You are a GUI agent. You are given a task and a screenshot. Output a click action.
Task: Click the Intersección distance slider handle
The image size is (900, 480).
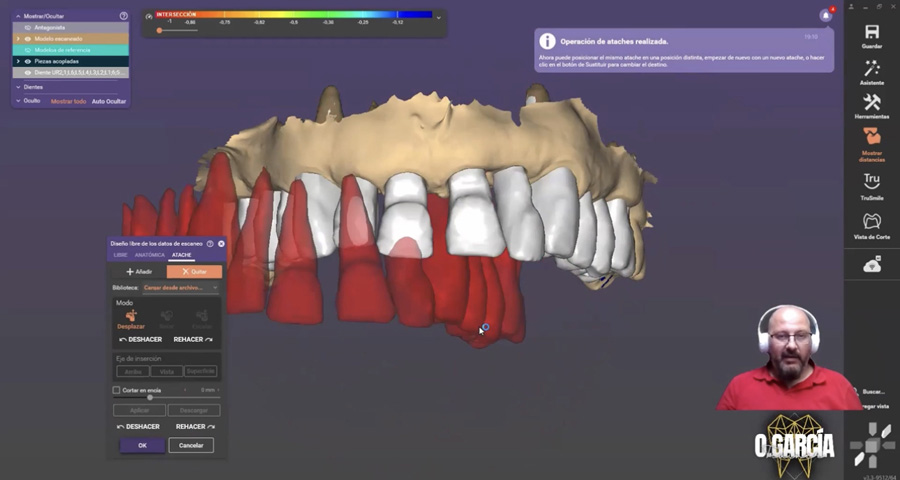point(159,30)
